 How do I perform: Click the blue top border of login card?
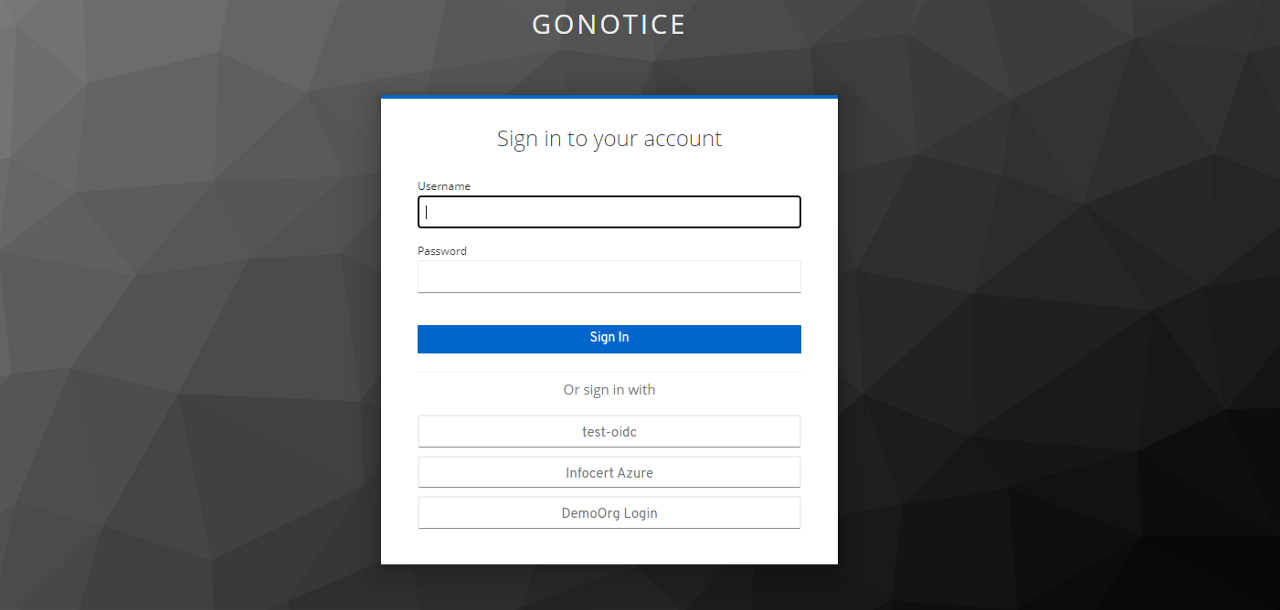click(609, 97)
